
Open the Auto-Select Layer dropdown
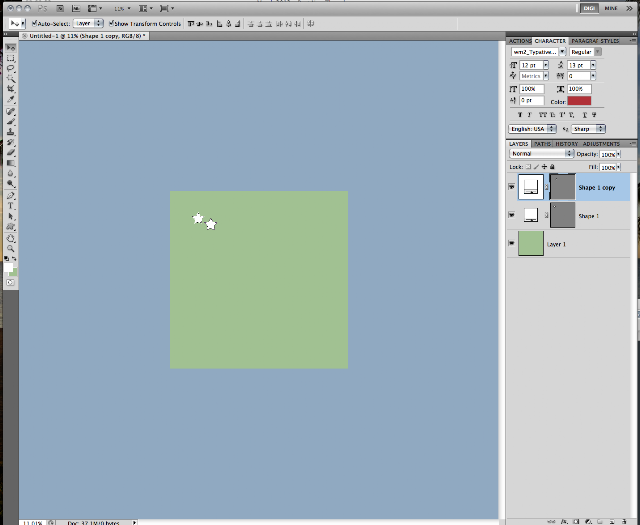[88, 23]
